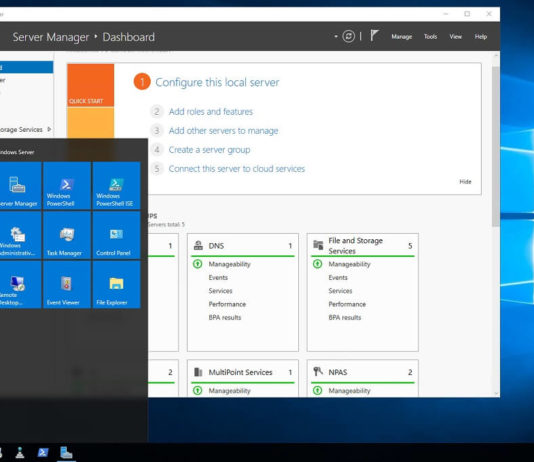Screen dimensions: 534x462
Task: Click the DNS Manageability green status icon
Action: click(198, 264)
